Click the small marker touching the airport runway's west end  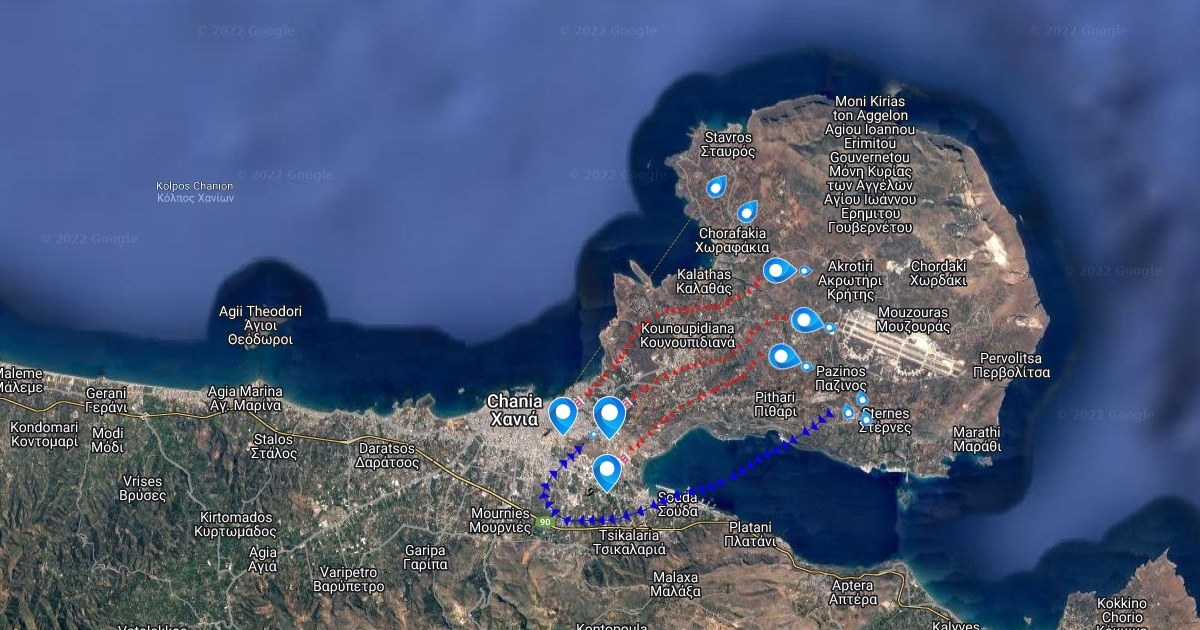[830, 327]
